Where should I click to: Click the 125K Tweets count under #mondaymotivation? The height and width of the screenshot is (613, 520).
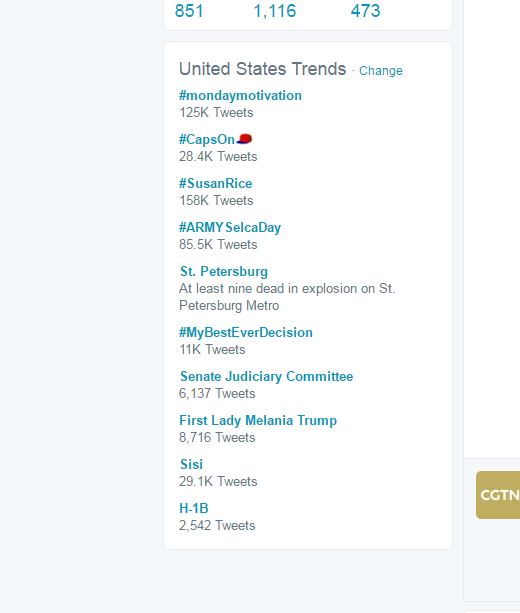(x=216, y=113)
